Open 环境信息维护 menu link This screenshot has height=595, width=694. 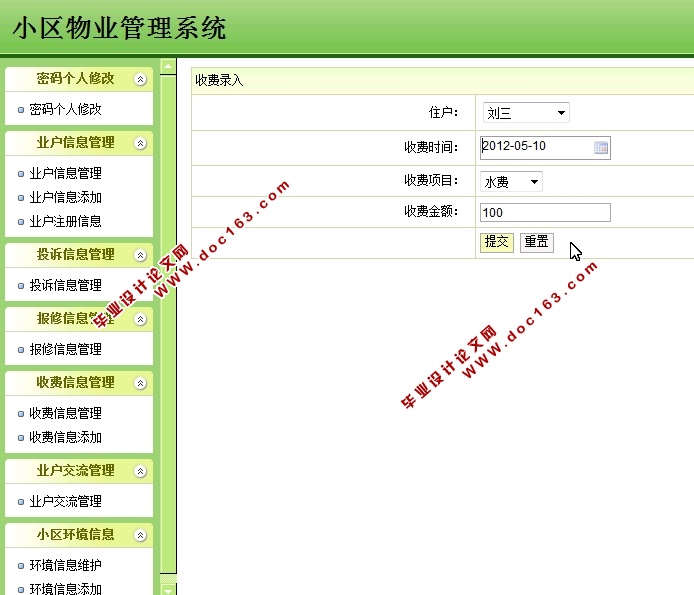tap(65, 565)
